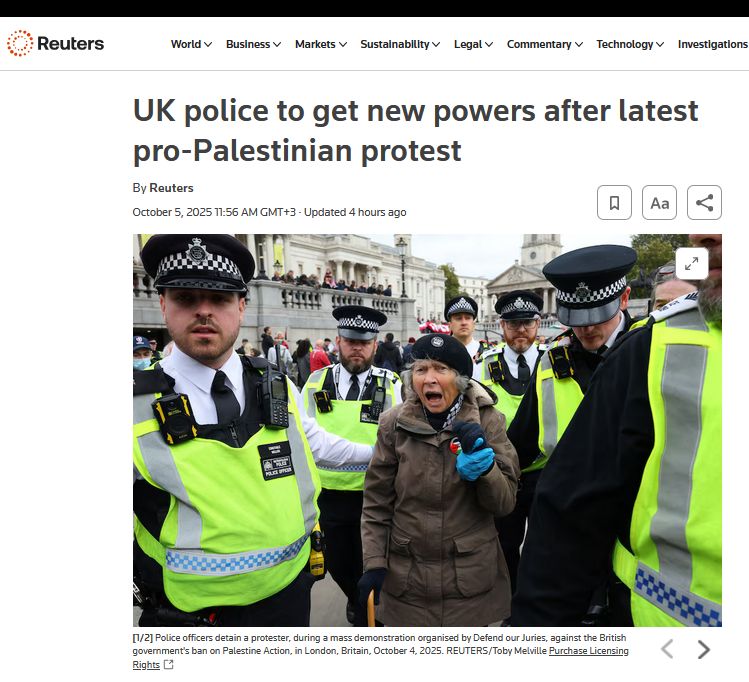Click the Purchase Licensing Rights link

point(380,658)
